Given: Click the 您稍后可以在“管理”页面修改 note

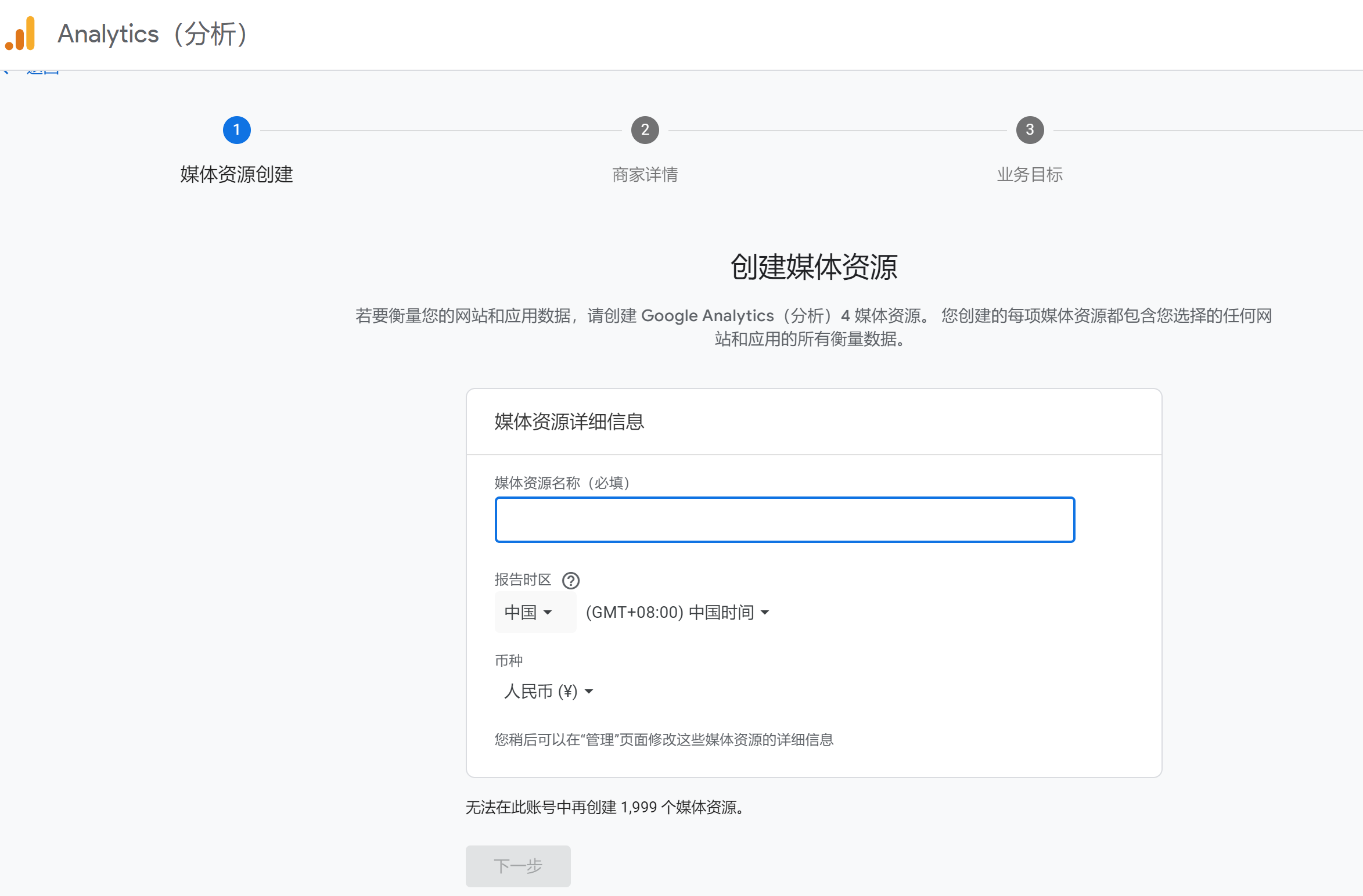Looking at the screenshot, I should click(x=664, y=739).
